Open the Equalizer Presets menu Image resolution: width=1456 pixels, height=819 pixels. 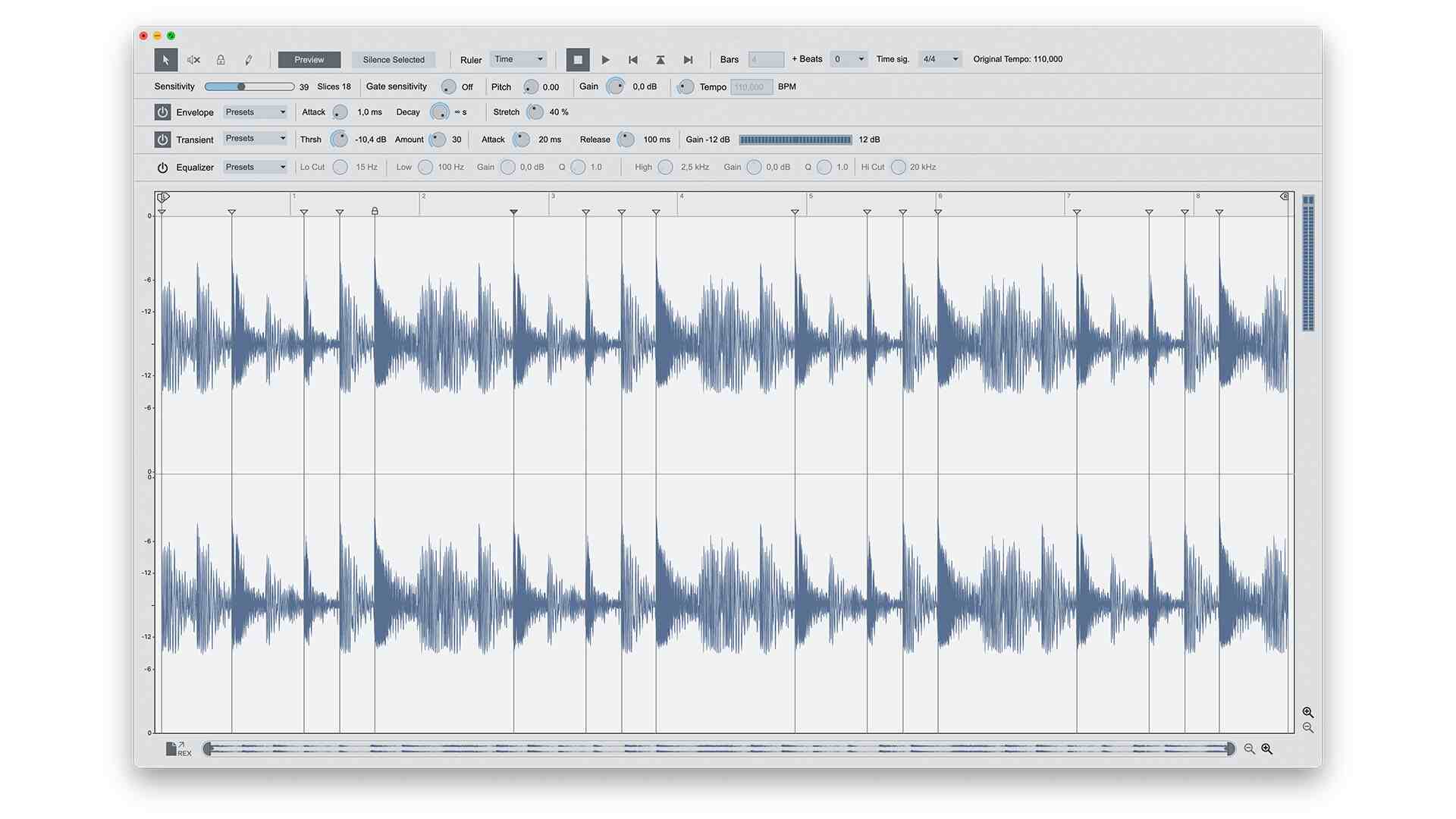click(255, 168)
